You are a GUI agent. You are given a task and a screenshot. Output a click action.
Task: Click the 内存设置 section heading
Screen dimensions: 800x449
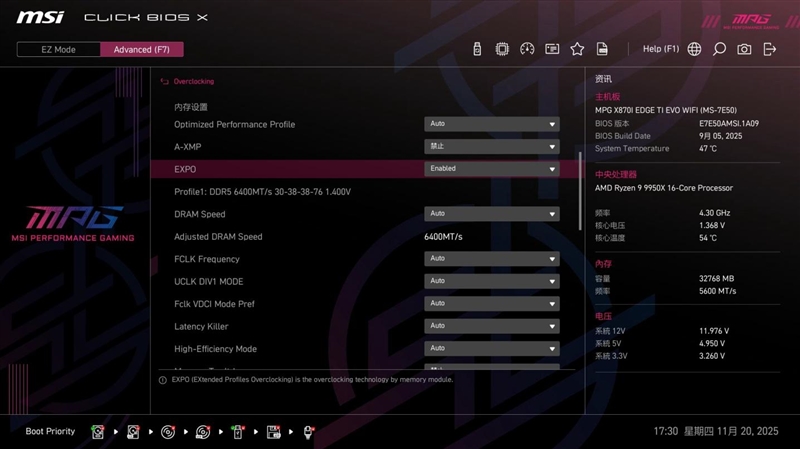tap(191, 107)
